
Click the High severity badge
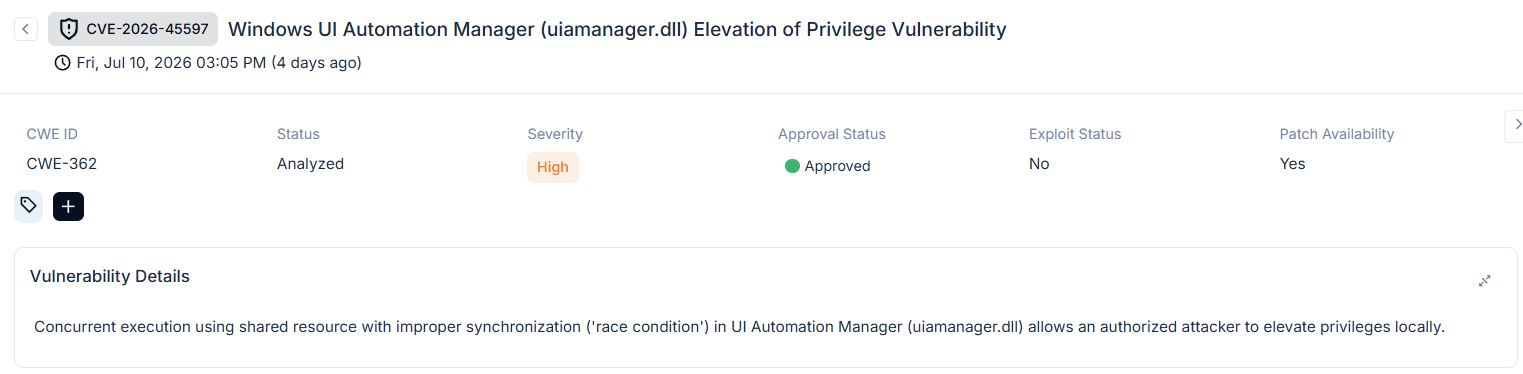pos(553,167)
